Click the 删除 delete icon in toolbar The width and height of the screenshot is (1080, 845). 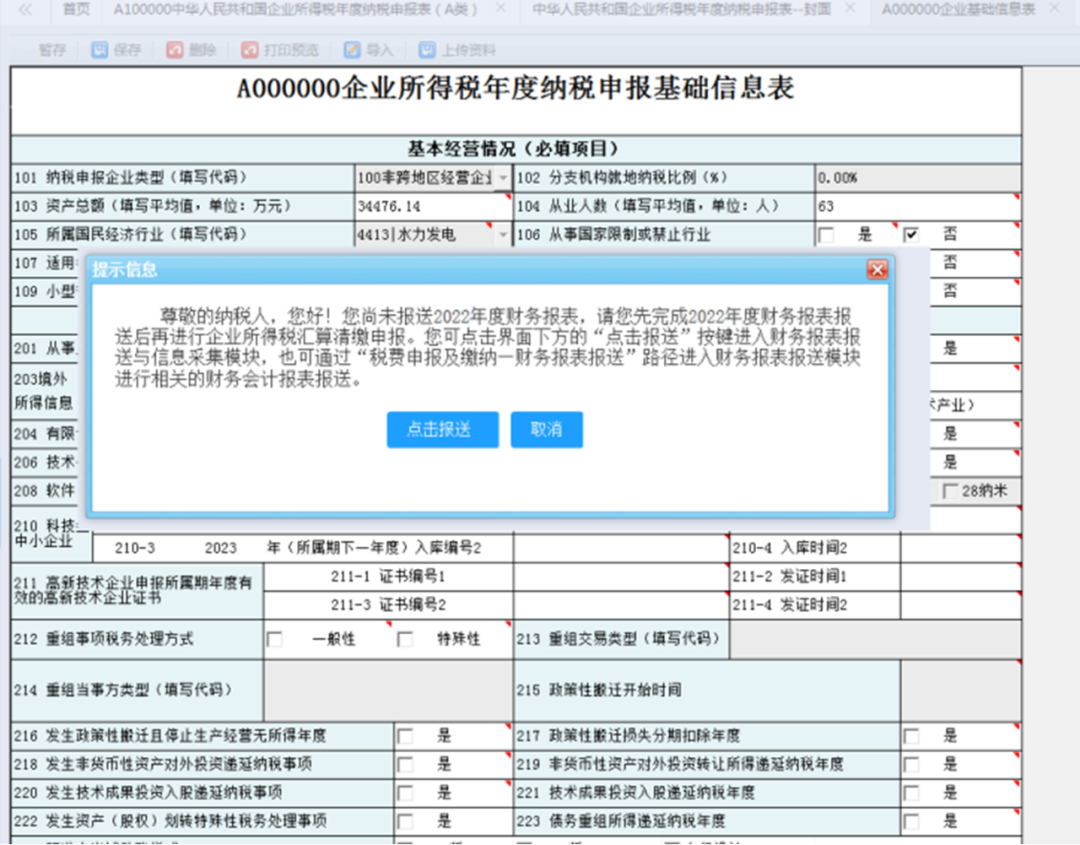pyautogui.click(x=174, y=50)
